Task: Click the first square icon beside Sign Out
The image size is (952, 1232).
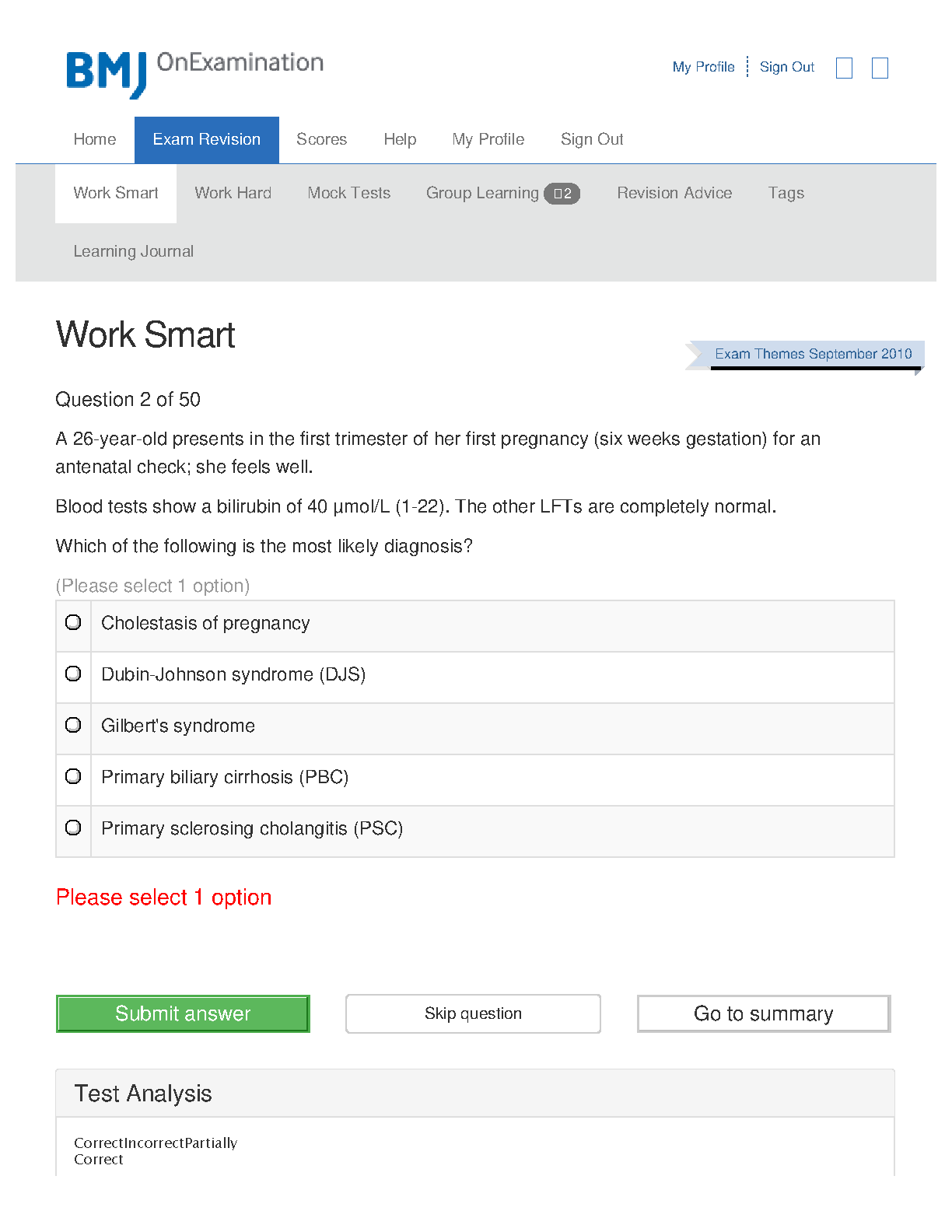Action: tap(844, 68)
